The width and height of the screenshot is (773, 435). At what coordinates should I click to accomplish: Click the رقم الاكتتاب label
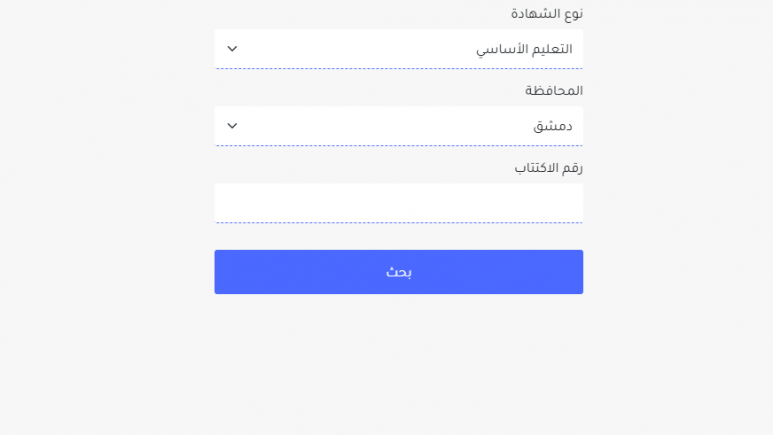tap(549, 168)
